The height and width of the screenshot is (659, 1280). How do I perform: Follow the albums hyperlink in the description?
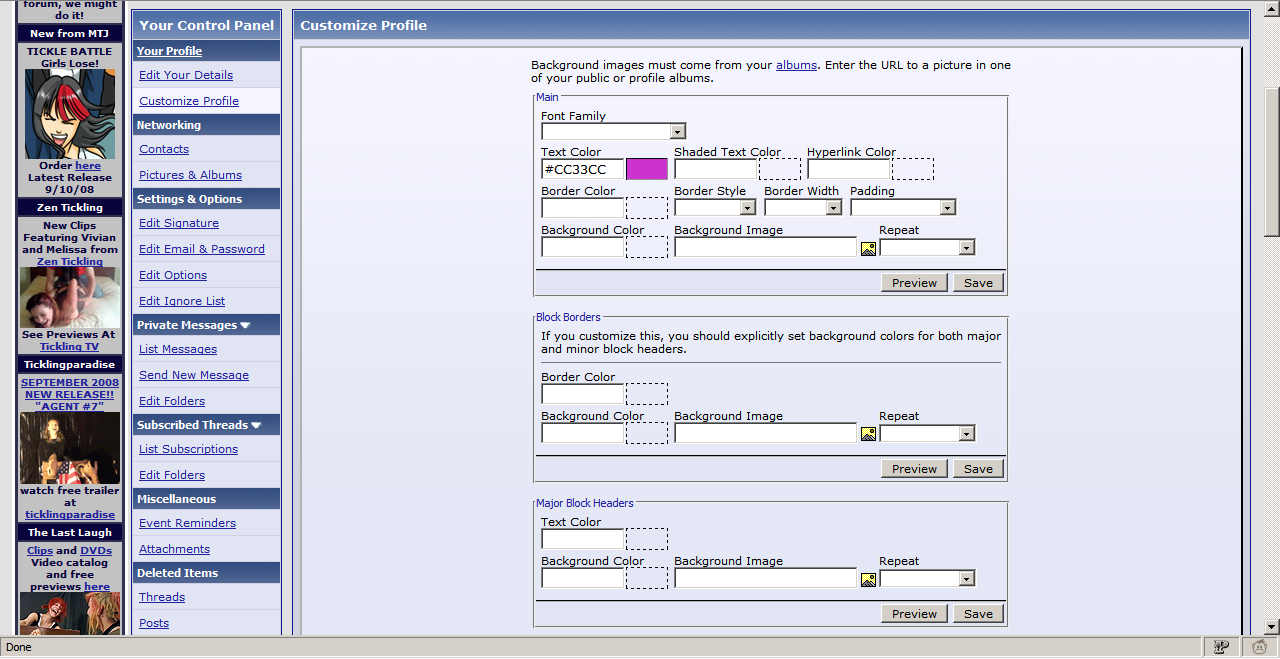click(x=796, y=65)
